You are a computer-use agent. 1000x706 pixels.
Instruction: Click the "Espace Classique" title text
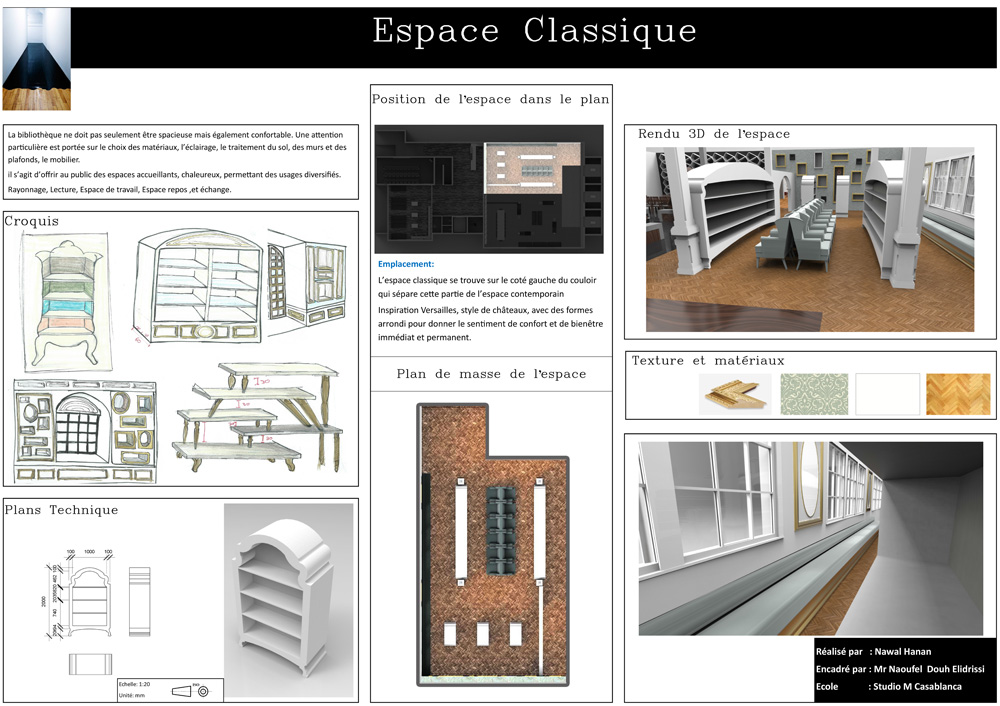[534, 31]
